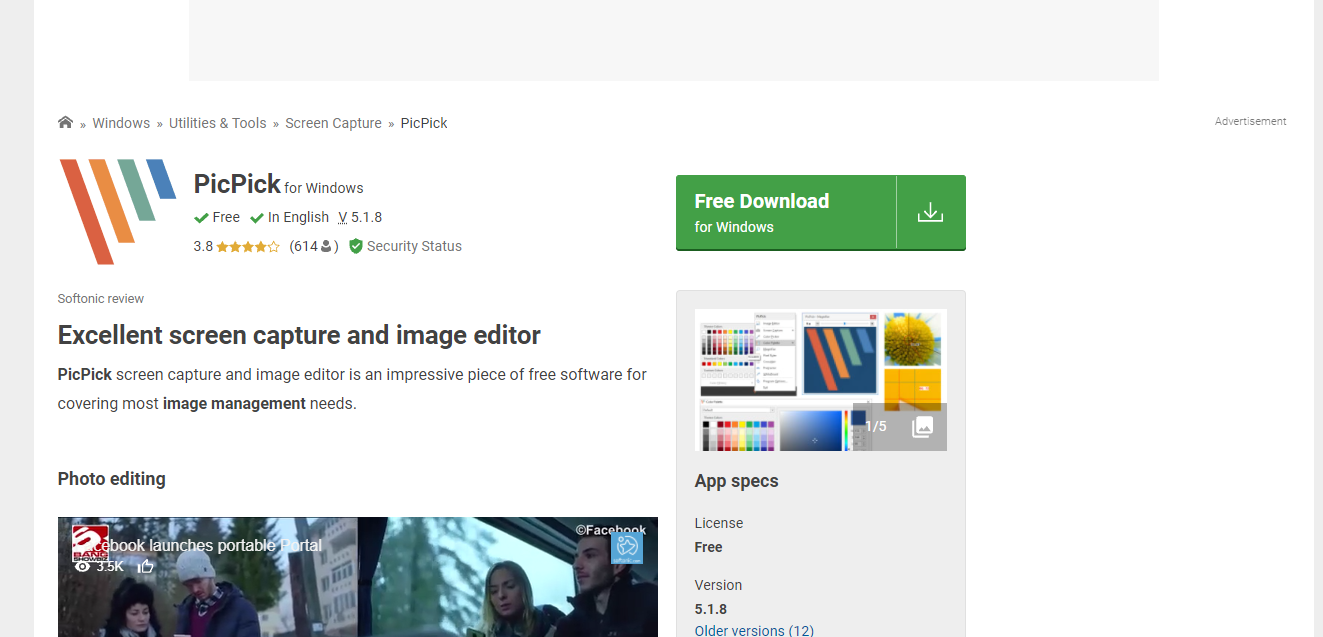Click the 614 user reviews count
The image size is (1323, 637).
[314, 246]
